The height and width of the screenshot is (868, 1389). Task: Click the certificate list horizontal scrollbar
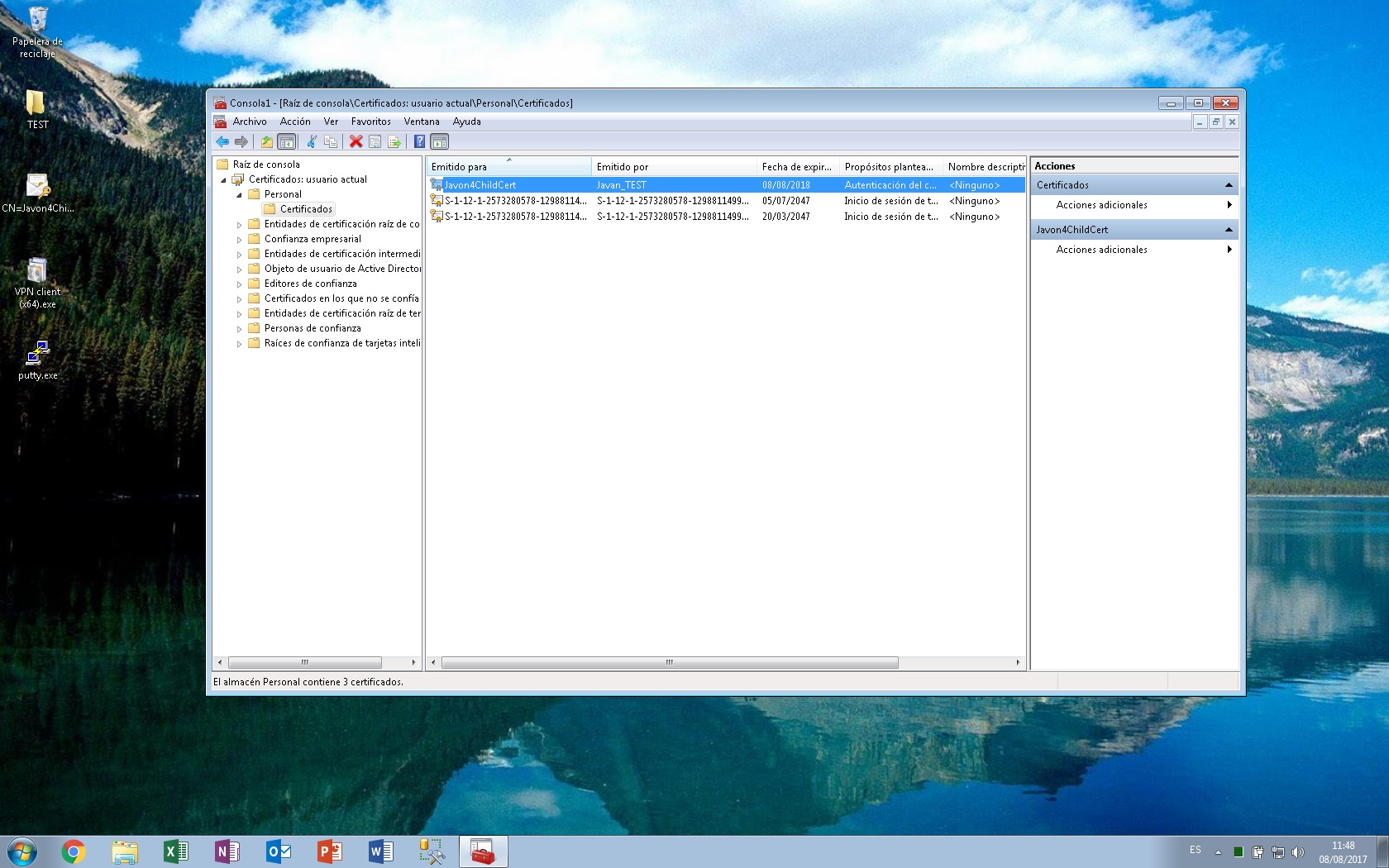point(670,662)
